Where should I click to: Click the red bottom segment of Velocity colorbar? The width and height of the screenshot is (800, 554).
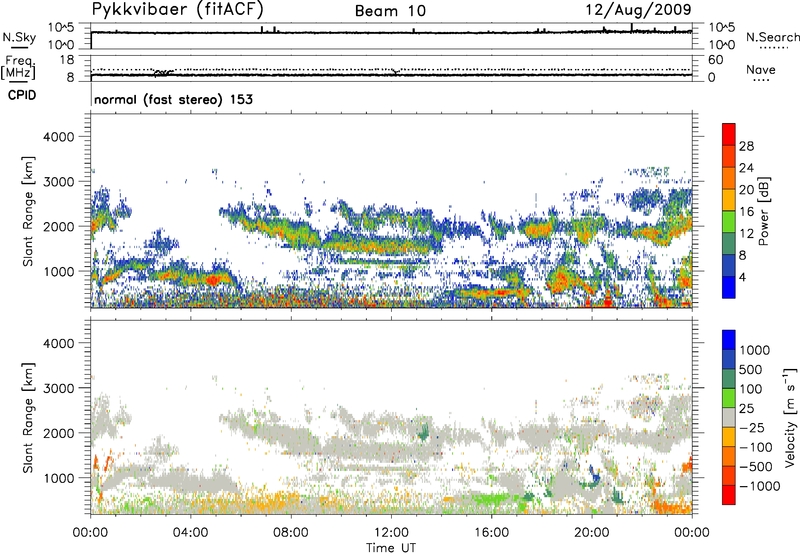pos(729,495)
